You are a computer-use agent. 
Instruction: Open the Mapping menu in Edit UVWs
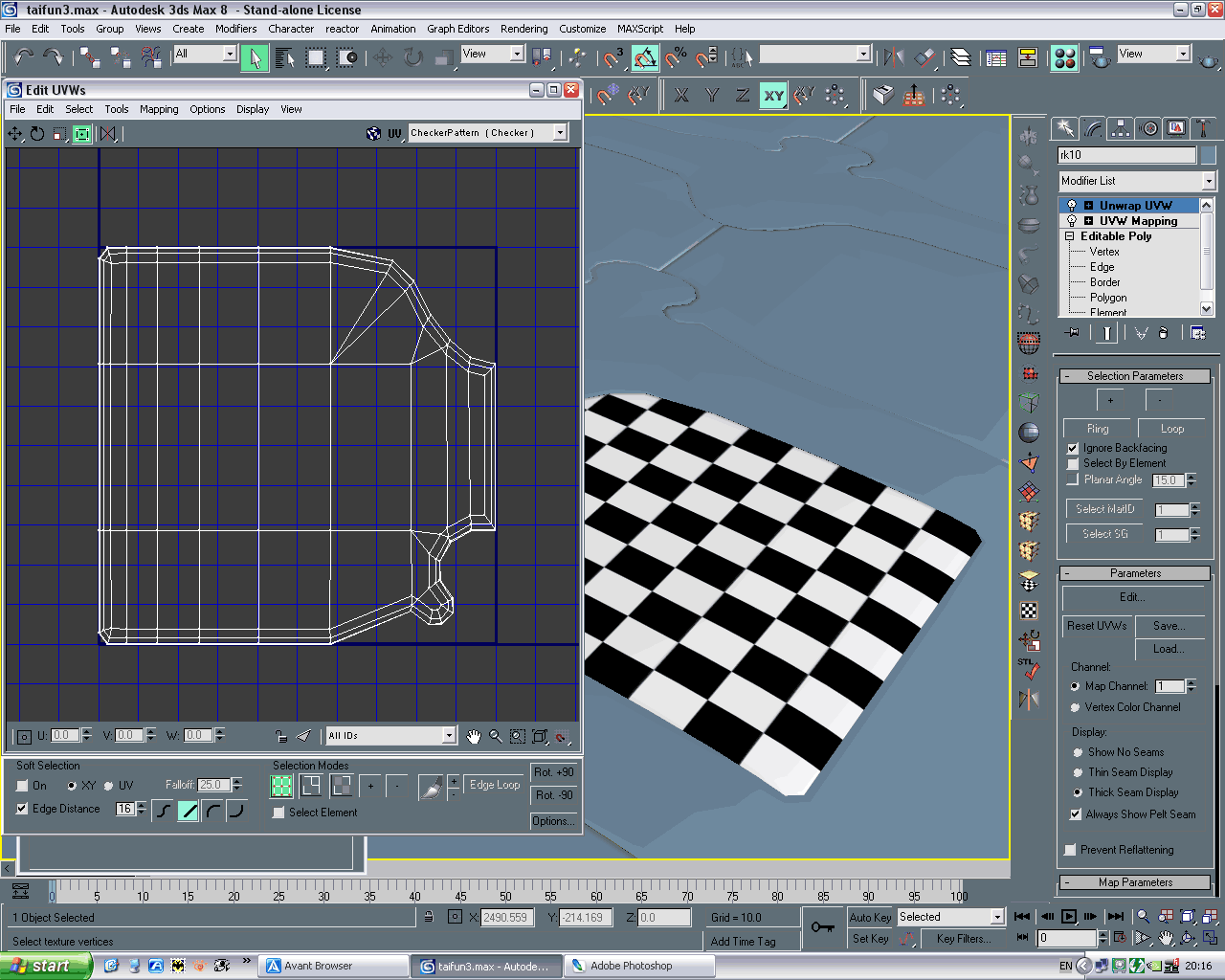pos(159,109)
